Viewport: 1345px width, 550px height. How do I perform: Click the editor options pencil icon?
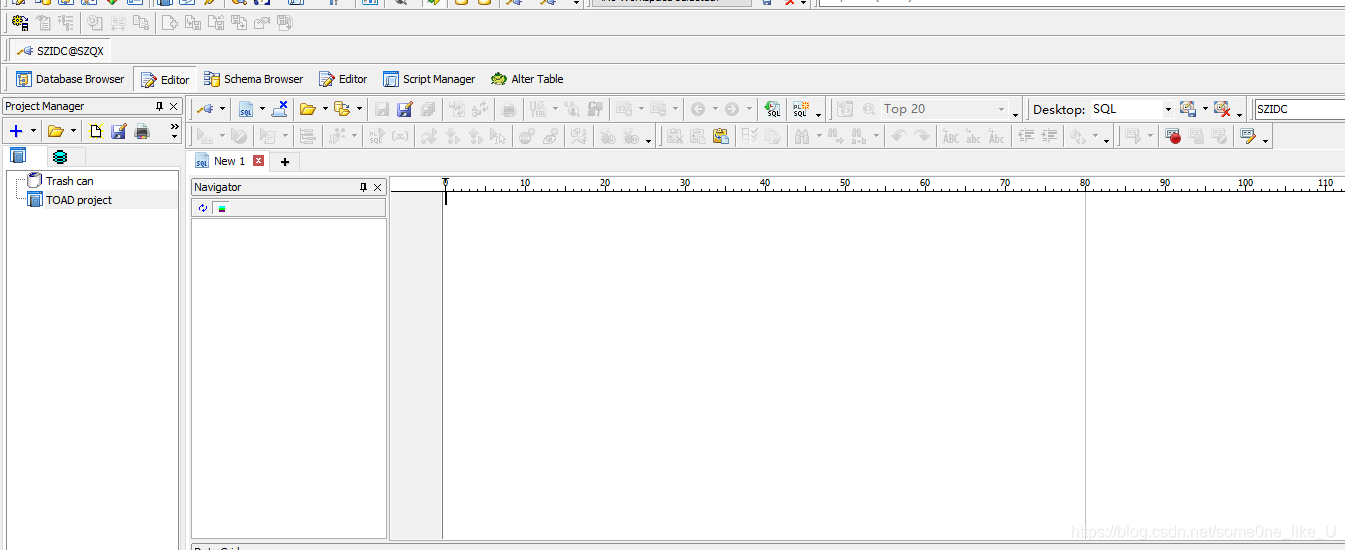click(1248, 137)
